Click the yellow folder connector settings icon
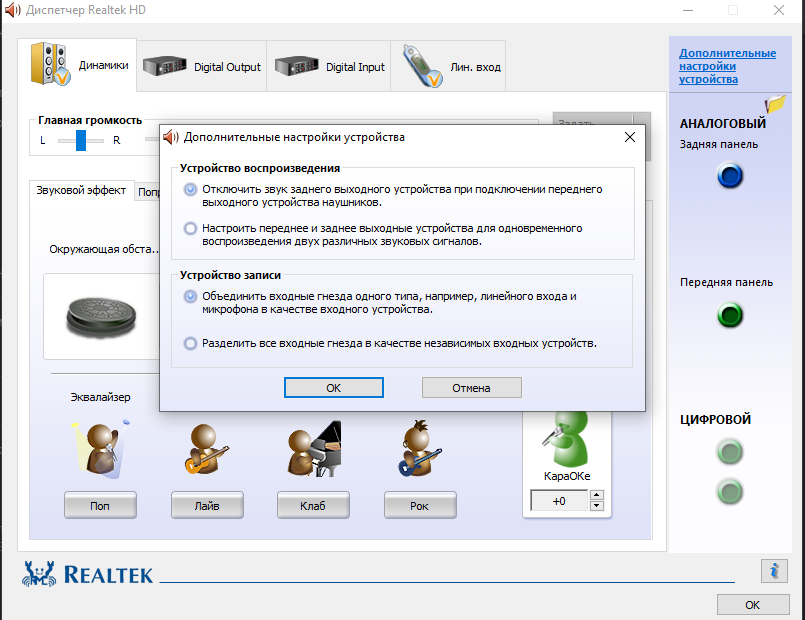This screenshot has height=620, width=805. click(775, 104)
